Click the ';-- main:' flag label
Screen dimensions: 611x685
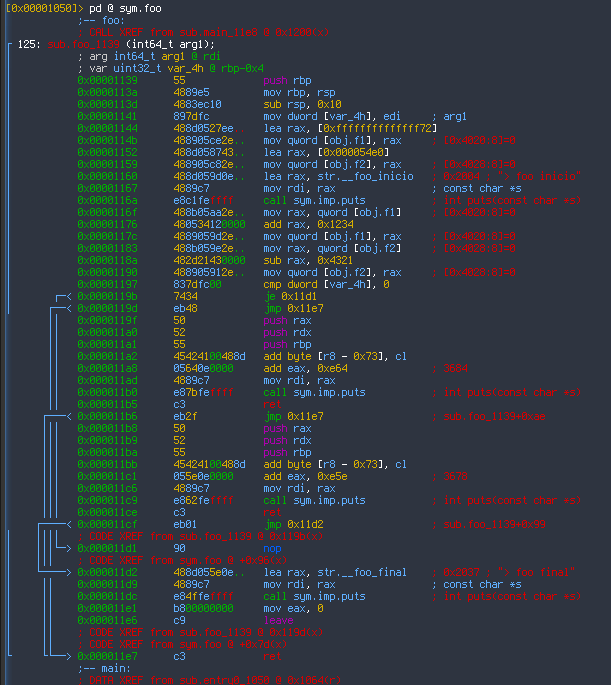point(104,668)
